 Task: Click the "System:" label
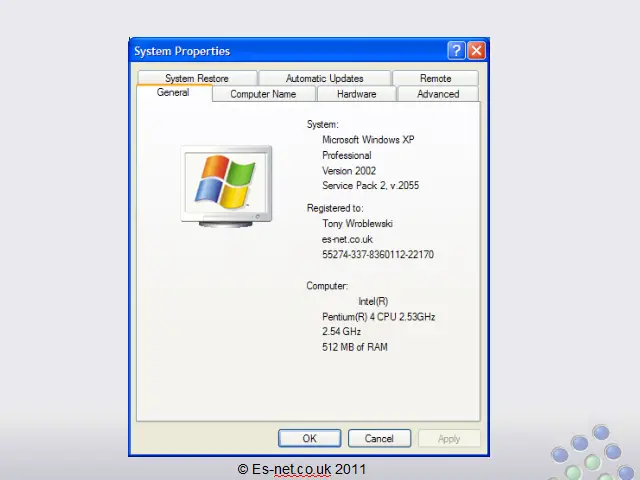click(x=322, y=124)
